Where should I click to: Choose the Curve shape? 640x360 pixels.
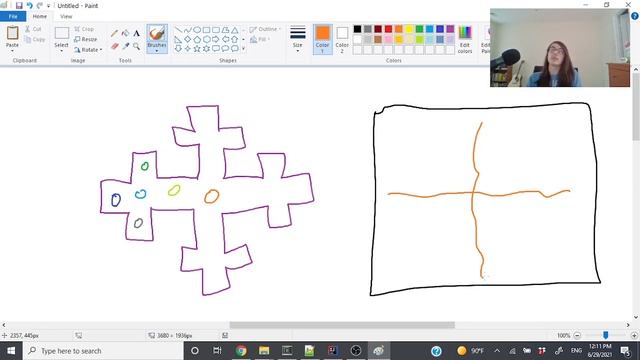[x=188, y=30]
